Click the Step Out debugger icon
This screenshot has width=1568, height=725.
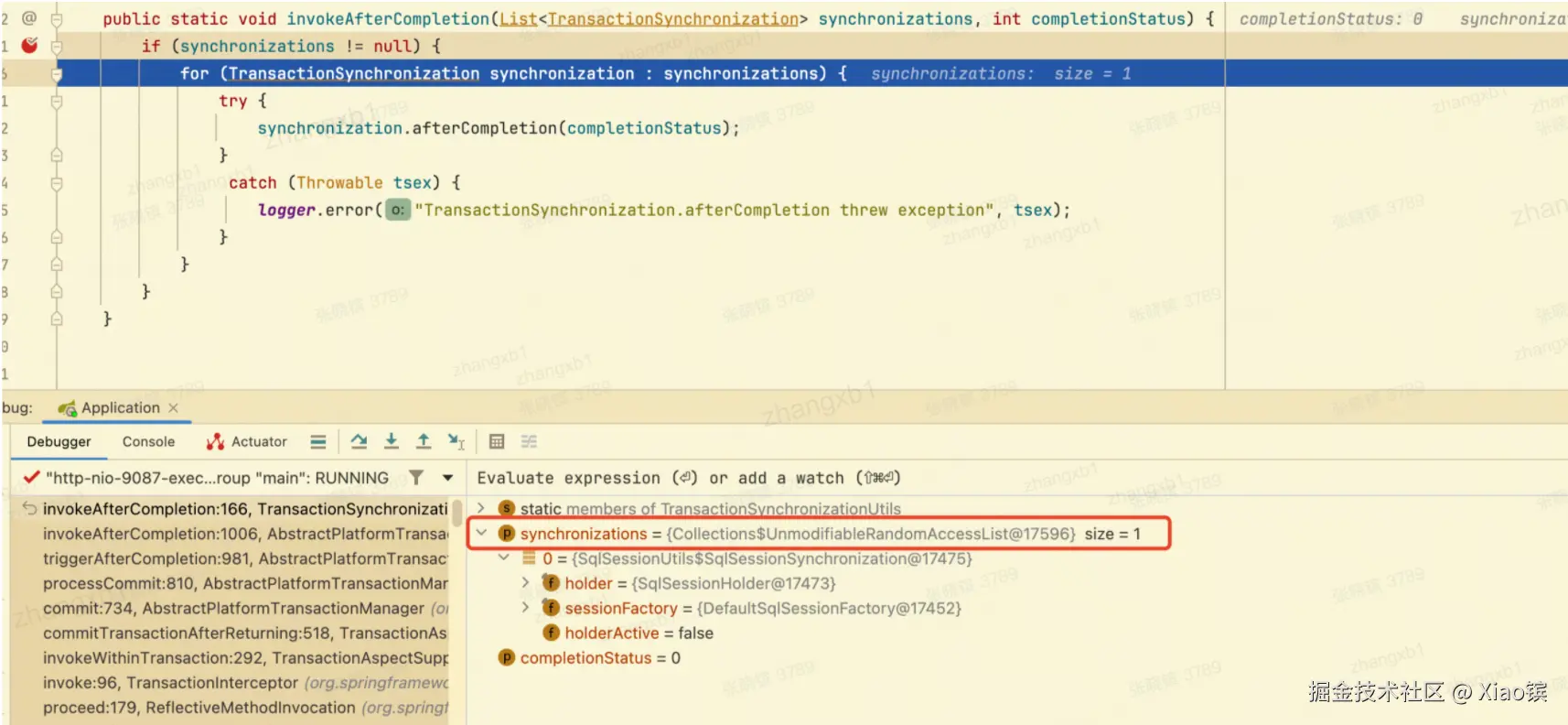point(424,442)
